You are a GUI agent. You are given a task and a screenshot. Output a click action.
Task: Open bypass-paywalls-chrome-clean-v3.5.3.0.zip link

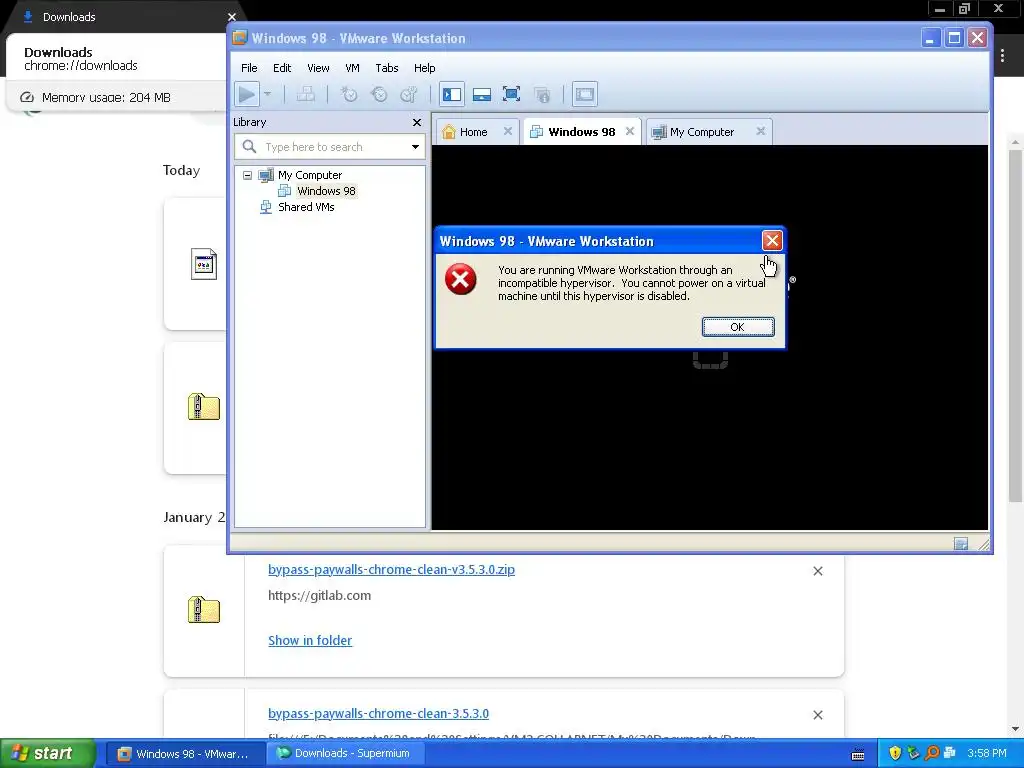(391, 569)
